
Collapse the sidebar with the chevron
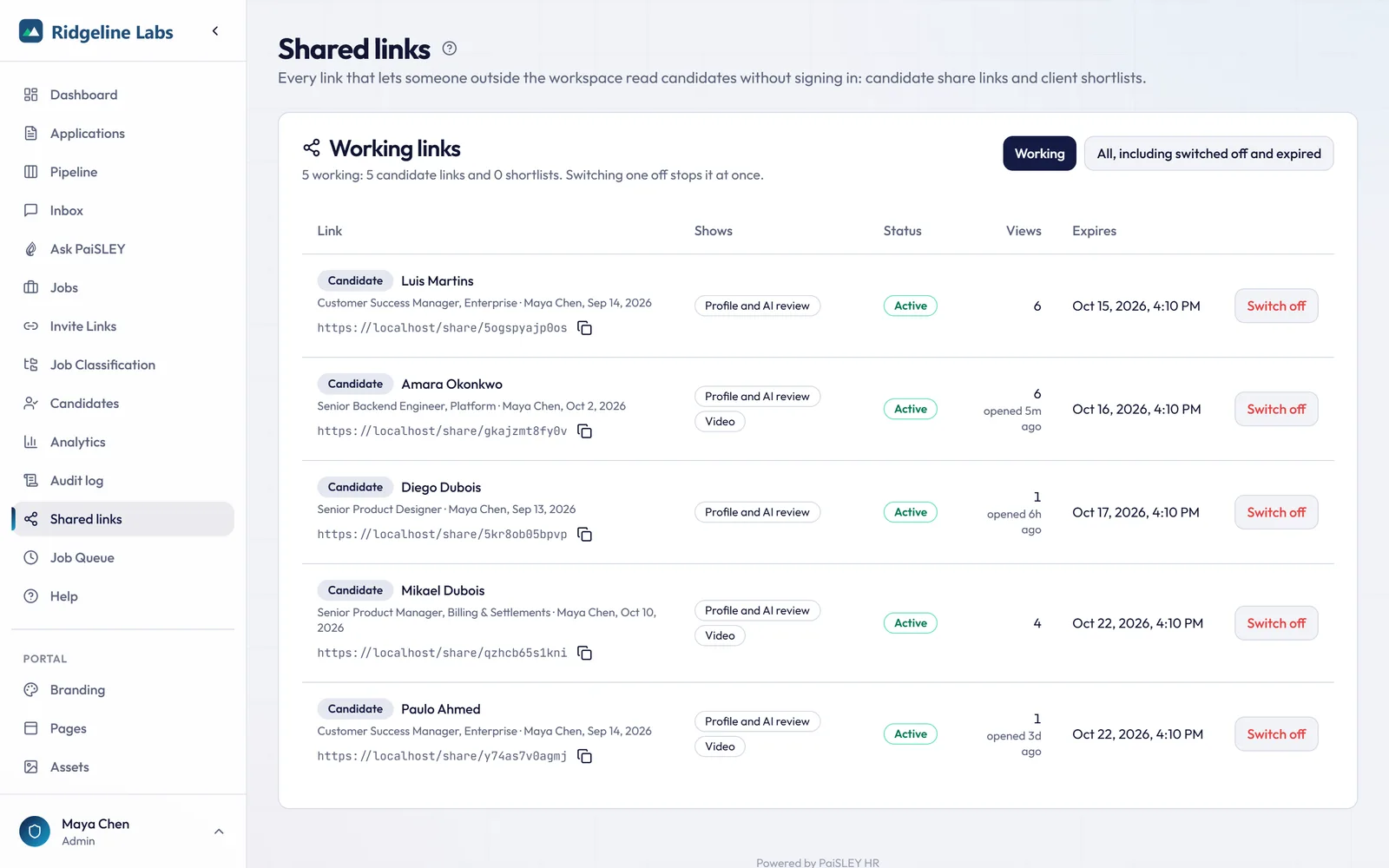215,31
